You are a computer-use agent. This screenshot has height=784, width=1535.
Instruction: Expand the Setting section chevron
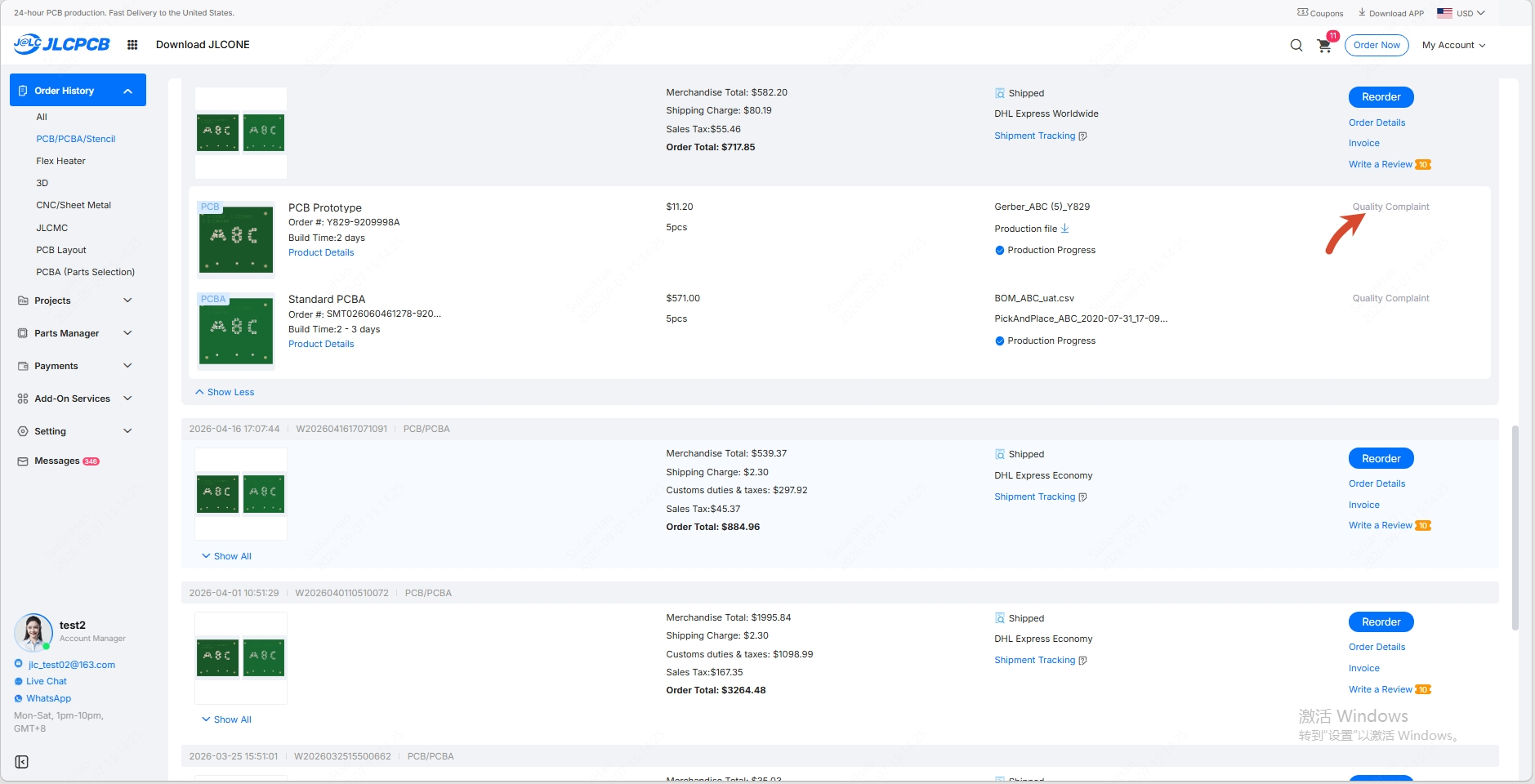(127, 431)
